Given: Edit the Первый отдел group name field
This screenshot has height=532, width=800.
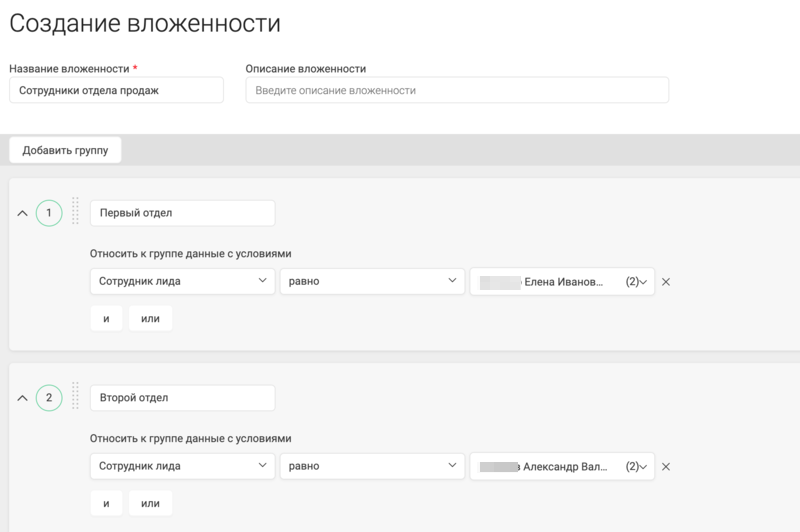Looking at the screenshot, I should (x=182, y=213).
